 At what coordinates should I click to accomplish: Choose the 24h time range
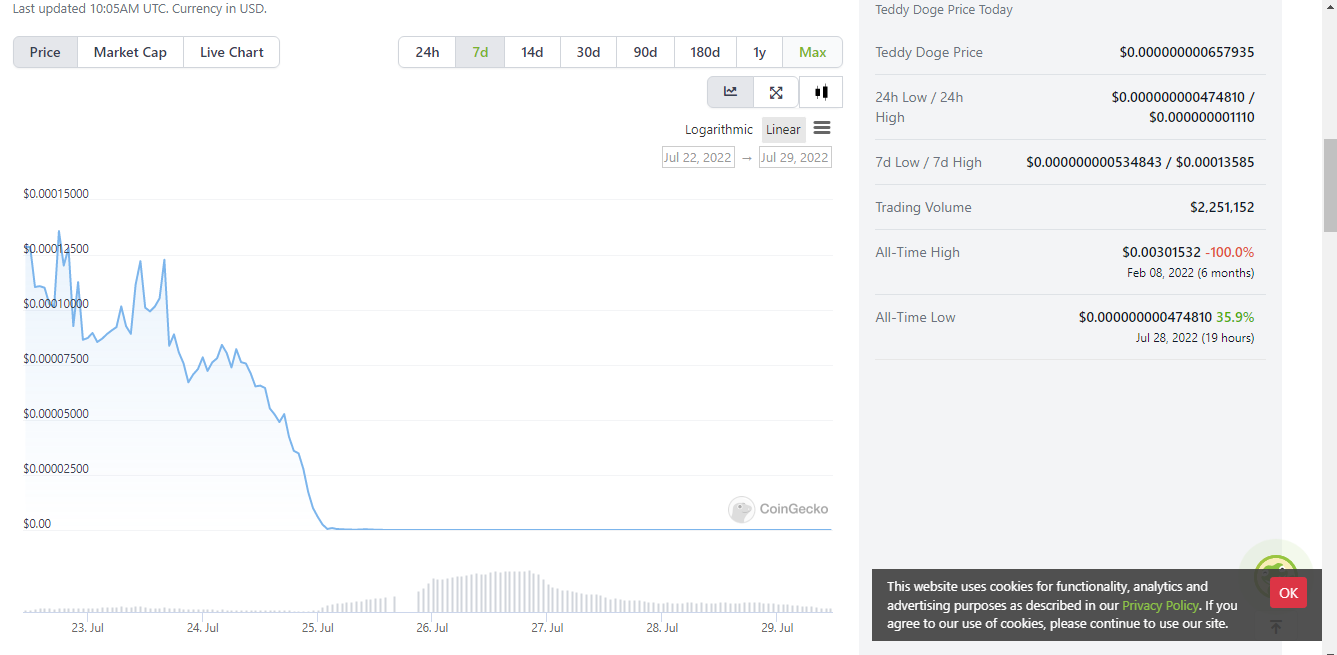pos(427,52)
